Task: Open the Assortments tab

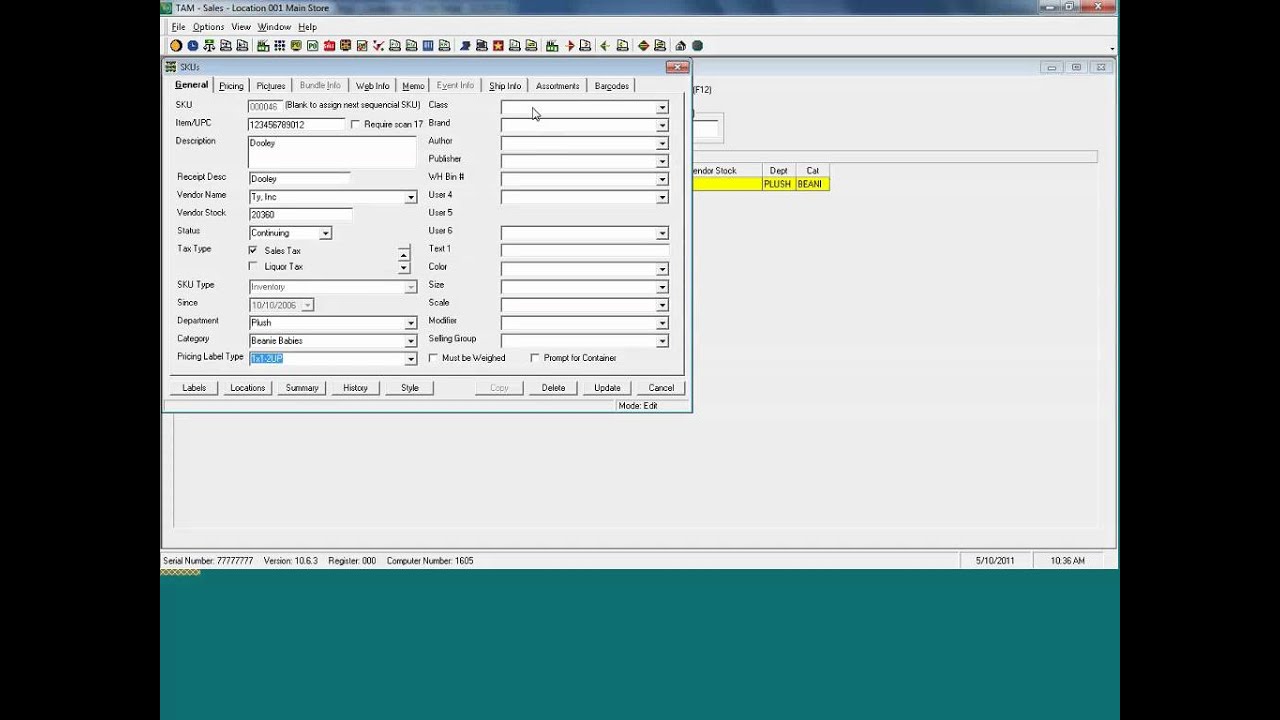Action: coord(557,86)
